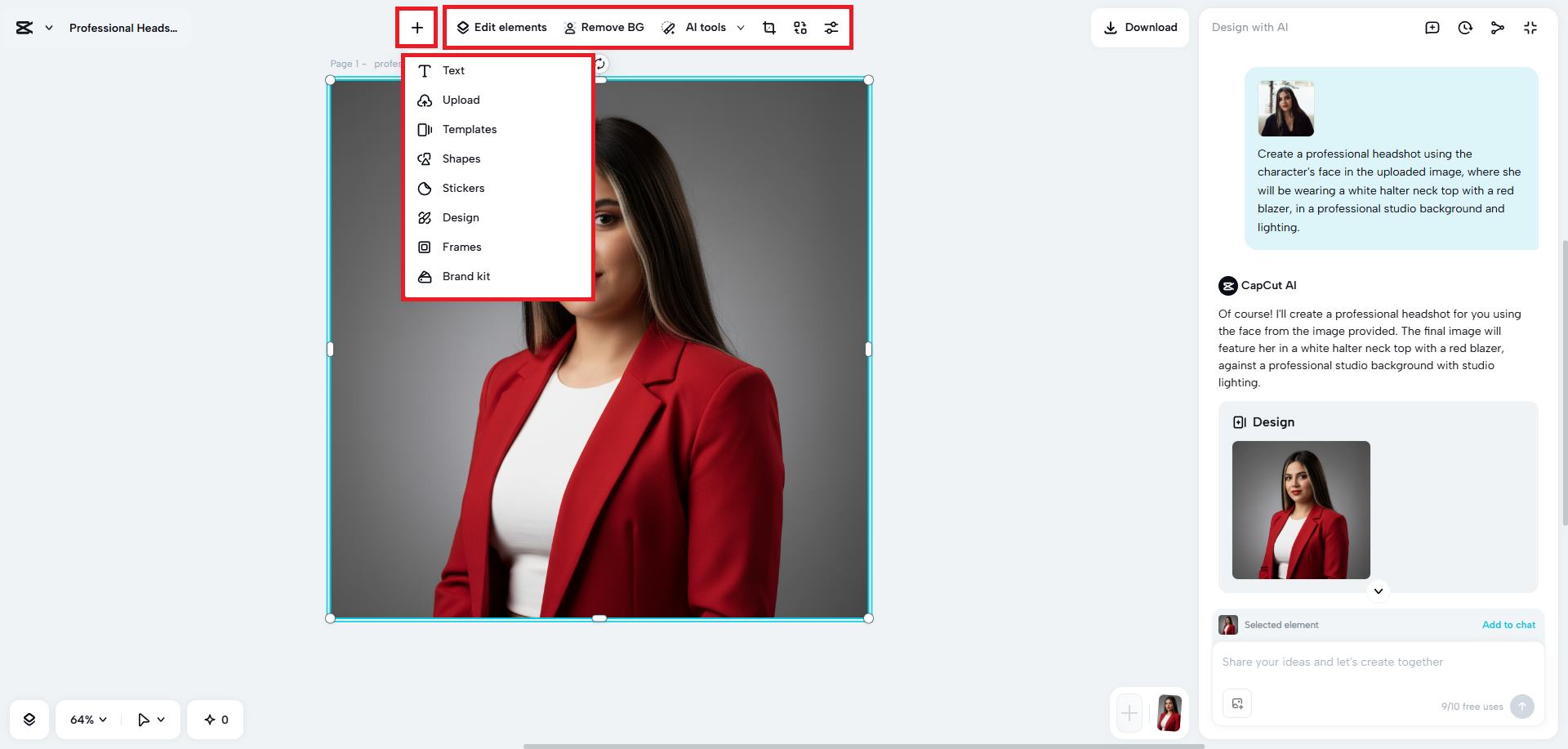Open the chat history icon
The image size is (1568, 749).
1464,27
